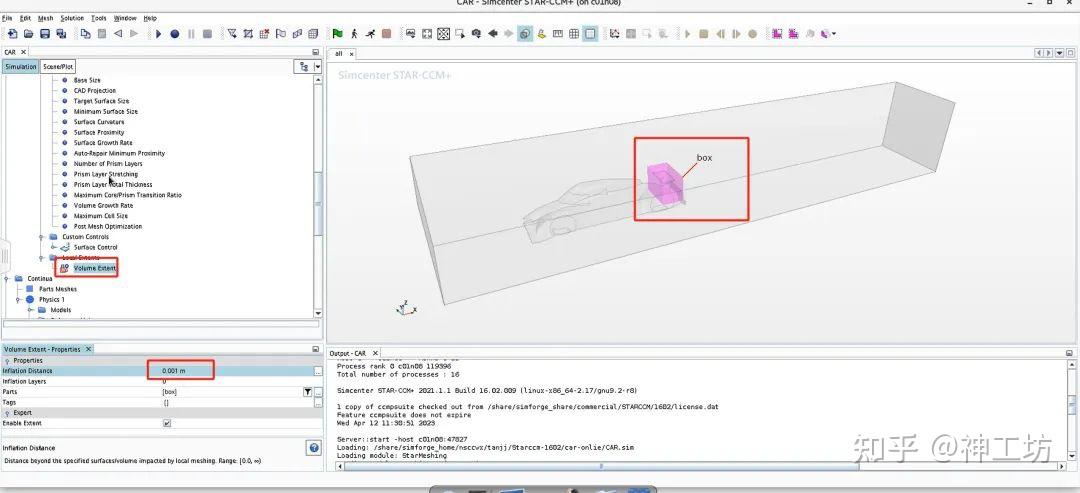Select the Base Size tree node
Viewport: 1080px width, 493px height.
click(x=87, y=81)
